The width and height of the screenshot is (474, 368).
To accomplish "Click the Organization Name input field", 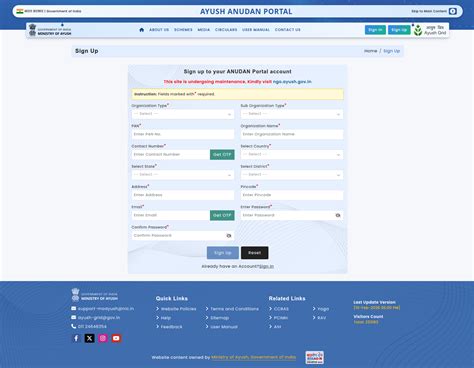I will click(292, 134).
